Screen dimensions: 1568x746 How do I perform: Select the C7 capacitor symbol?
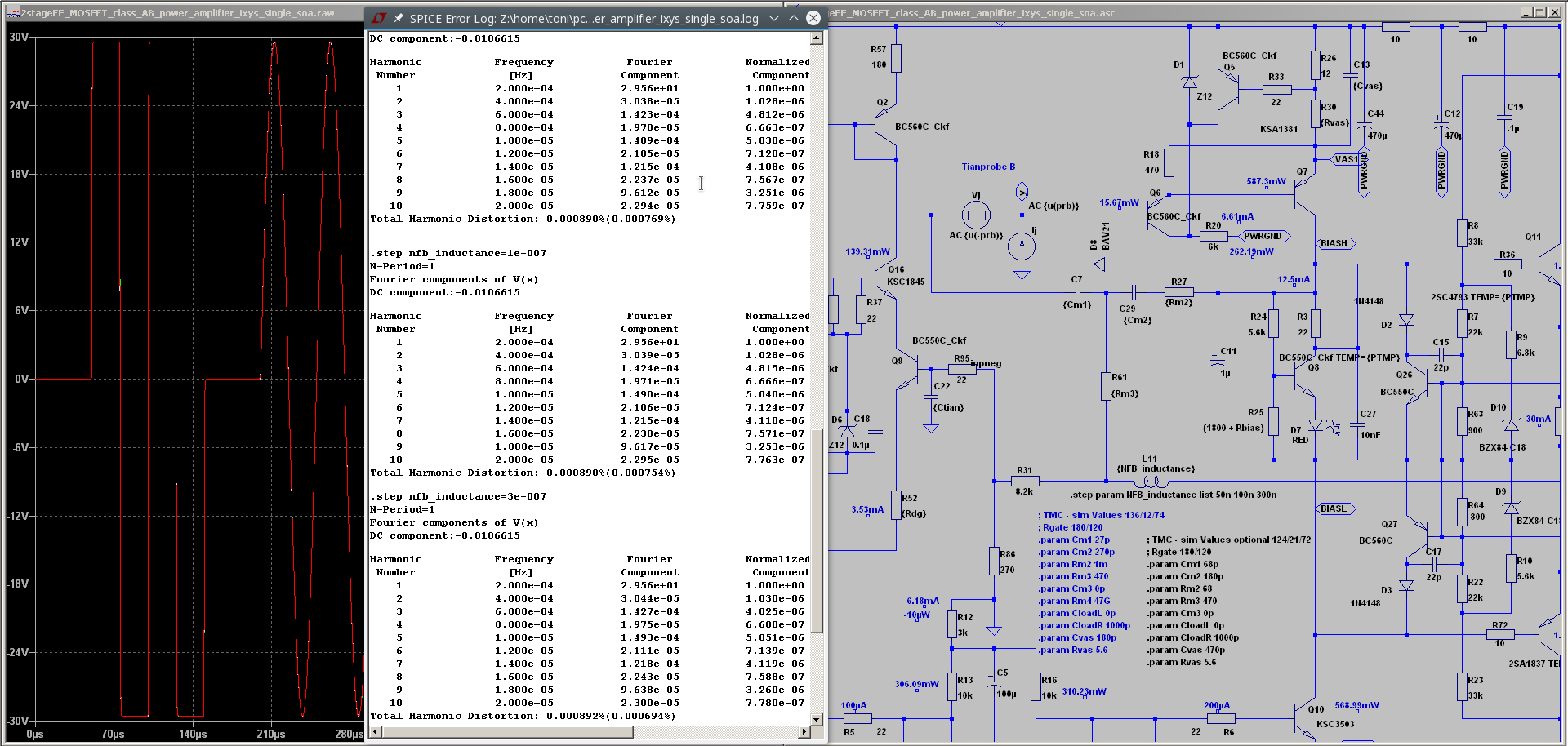click(x=1078, y=291)
